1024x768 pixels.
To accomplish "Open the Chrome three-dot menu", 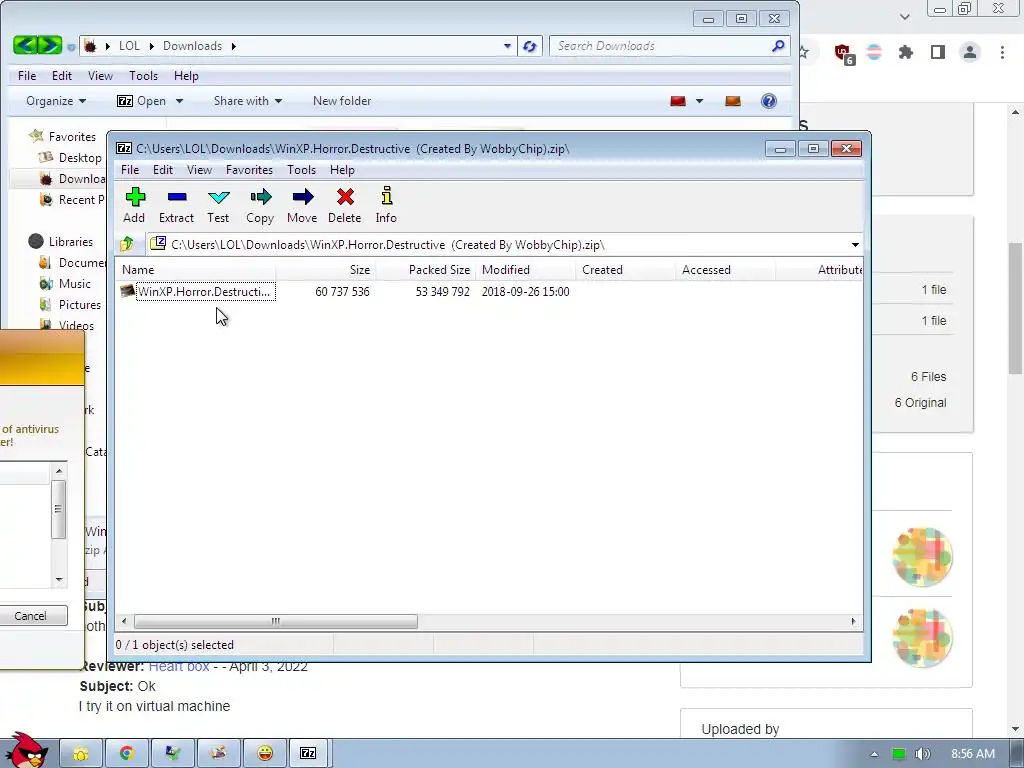I will [1002, 52].
